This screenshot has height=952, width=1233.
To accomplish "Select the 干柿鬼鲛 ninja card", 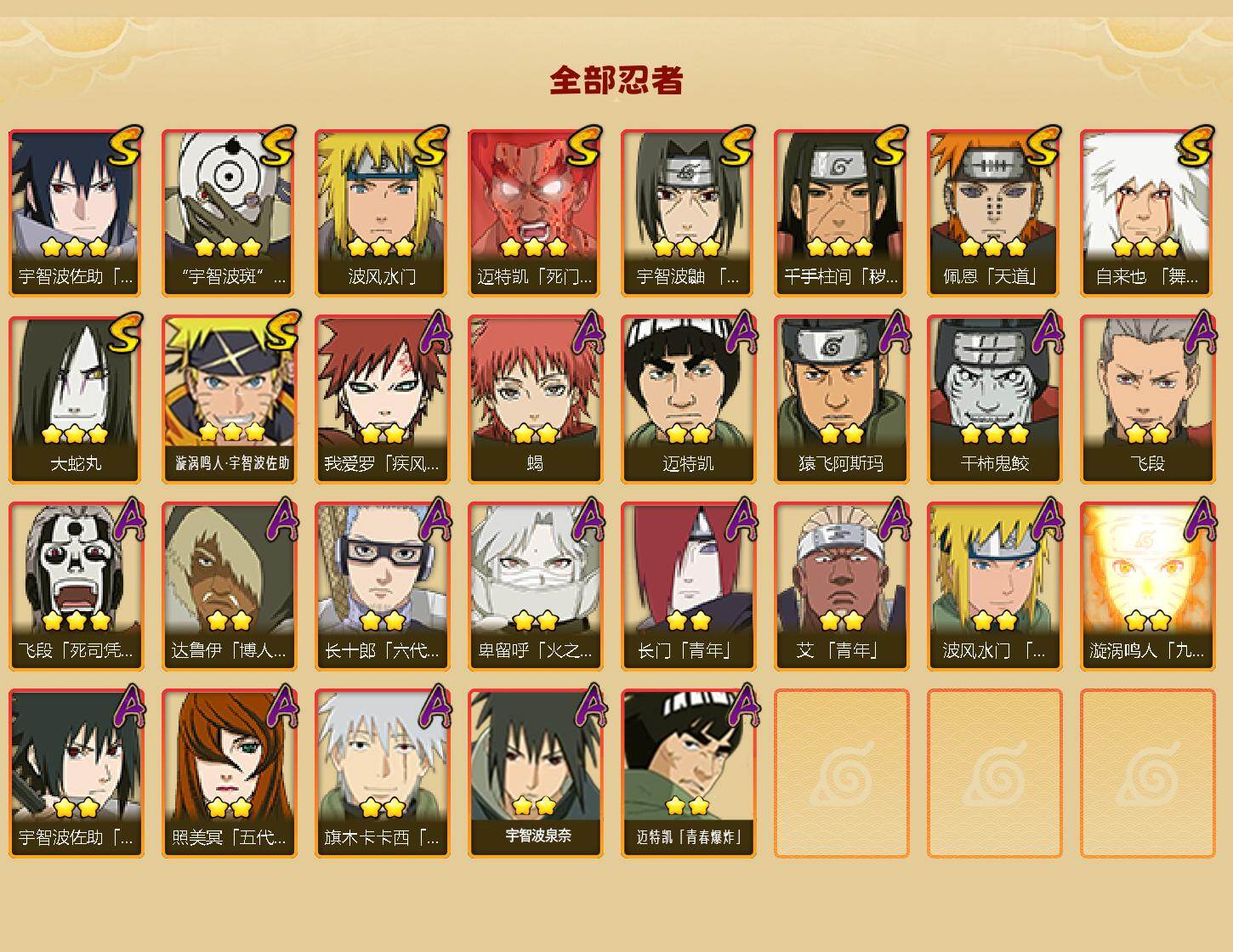I will tap(994, 399).
